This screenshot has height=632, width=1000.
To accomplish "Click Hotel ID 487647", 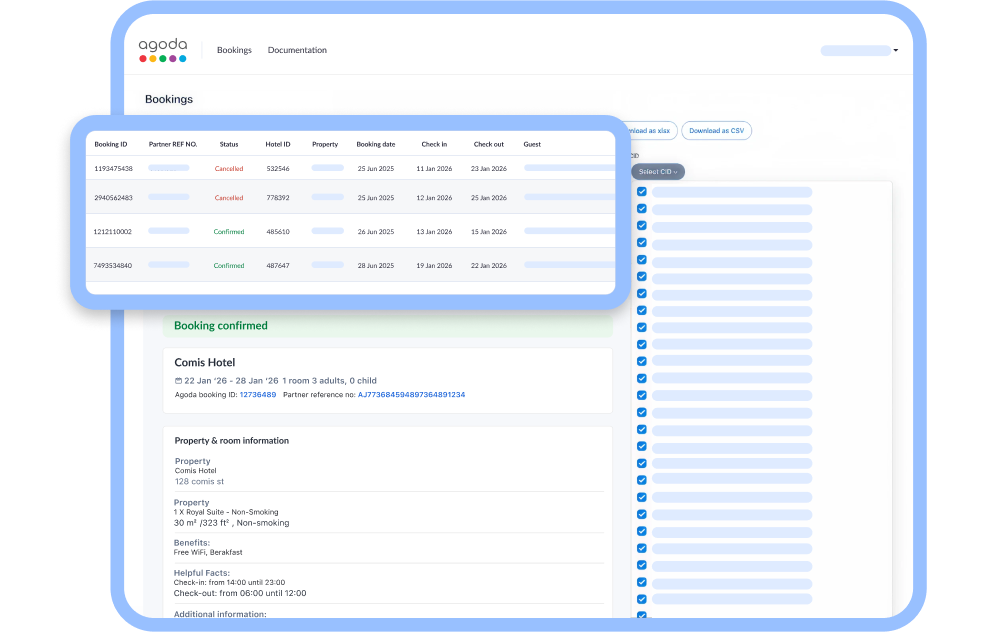I will [x=278, y=265].
